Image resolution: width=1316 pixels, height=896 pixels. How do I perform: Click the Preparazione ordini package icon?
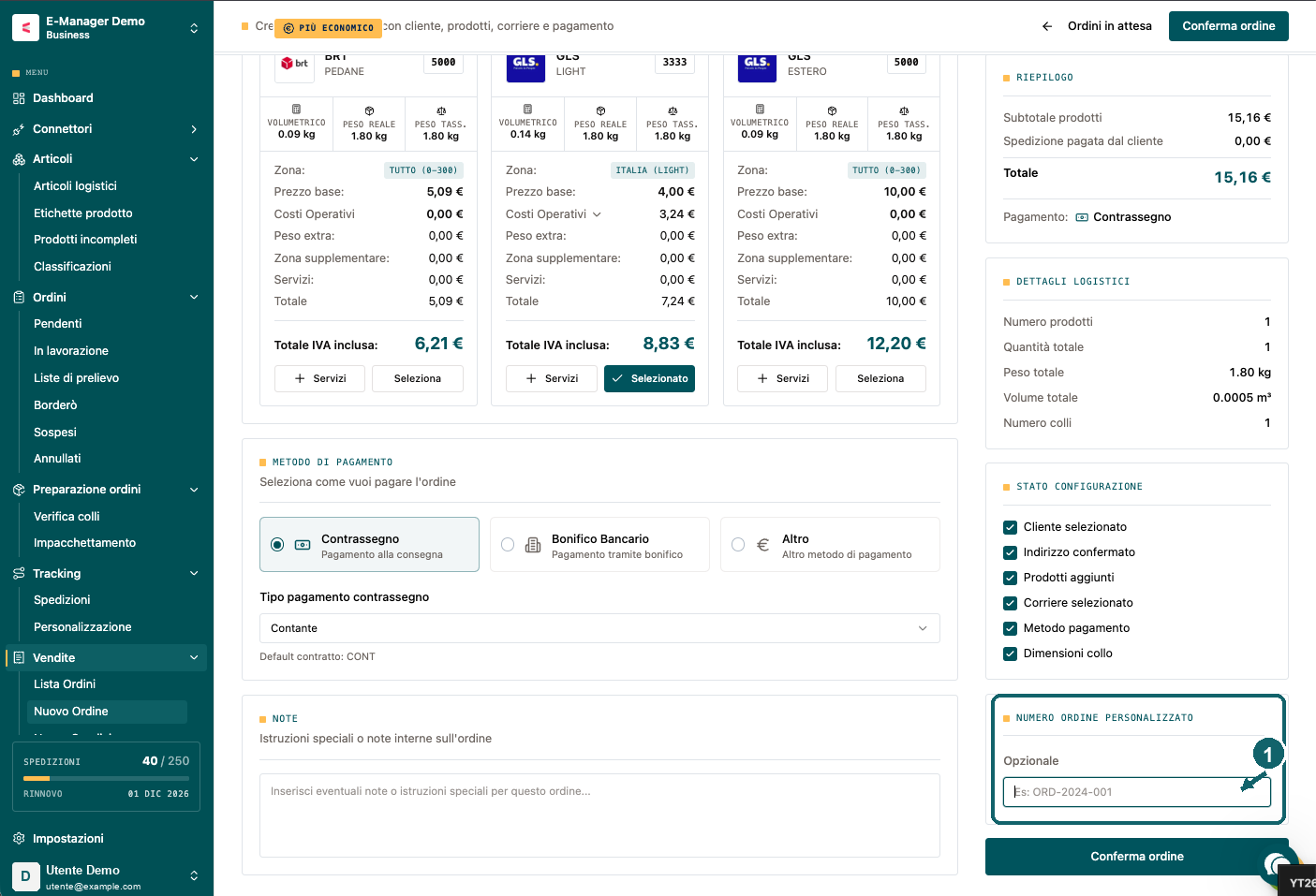coord(19,490)
